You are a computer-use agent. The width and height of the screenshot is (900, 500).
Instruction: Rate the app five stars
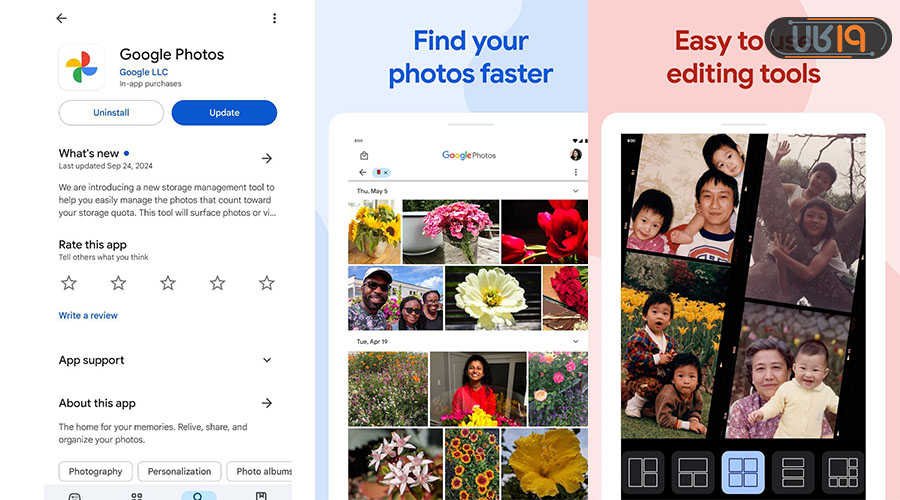[x=266, y=283]
